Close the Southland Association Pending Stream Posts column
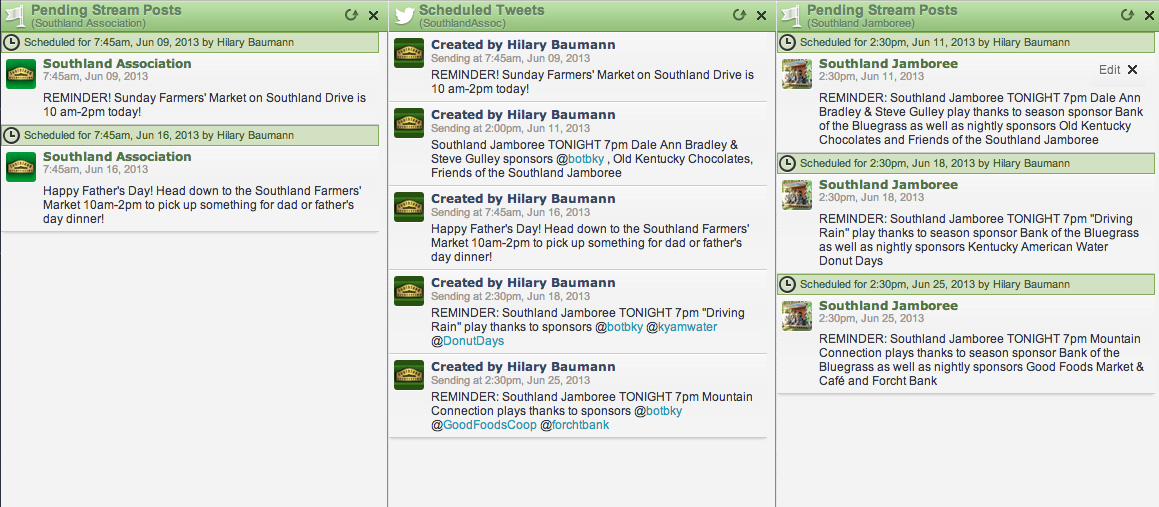This screenshot has width=1159, height=507. point(373,15)
